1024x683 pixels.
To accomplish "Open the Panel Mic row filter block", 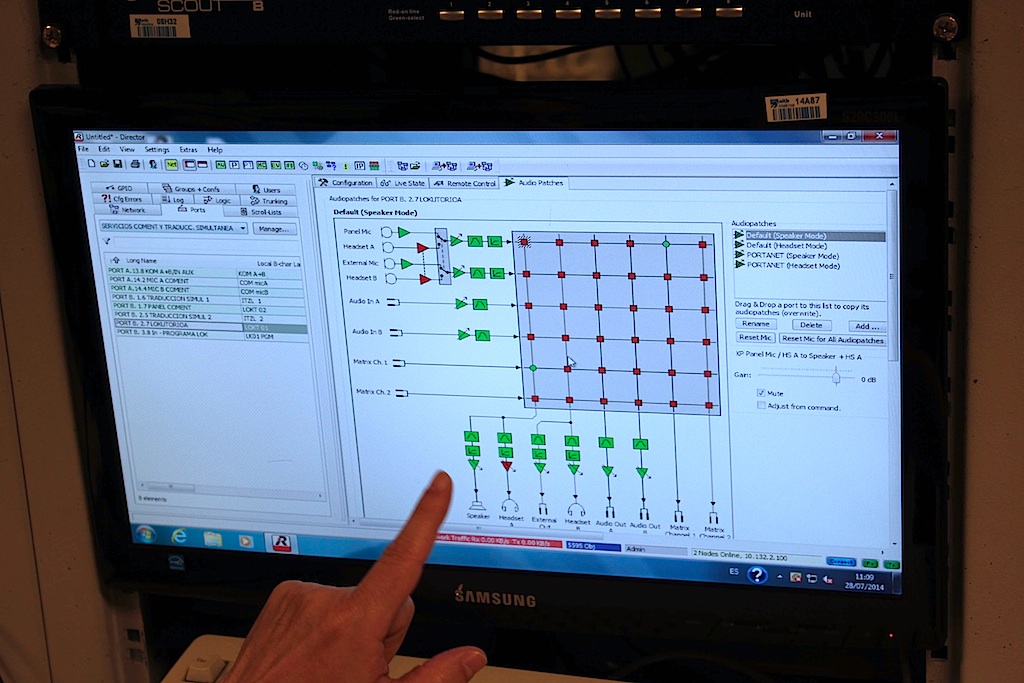I will (x=475, y=241).
